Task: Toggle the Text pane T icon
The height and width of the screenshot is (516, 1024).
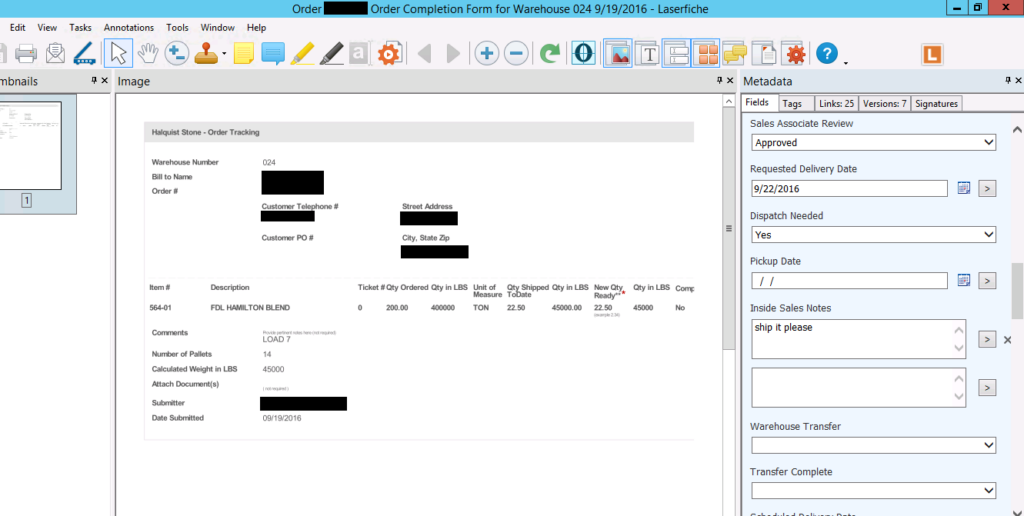Action: pyautogui.click(x=648, y=54)
